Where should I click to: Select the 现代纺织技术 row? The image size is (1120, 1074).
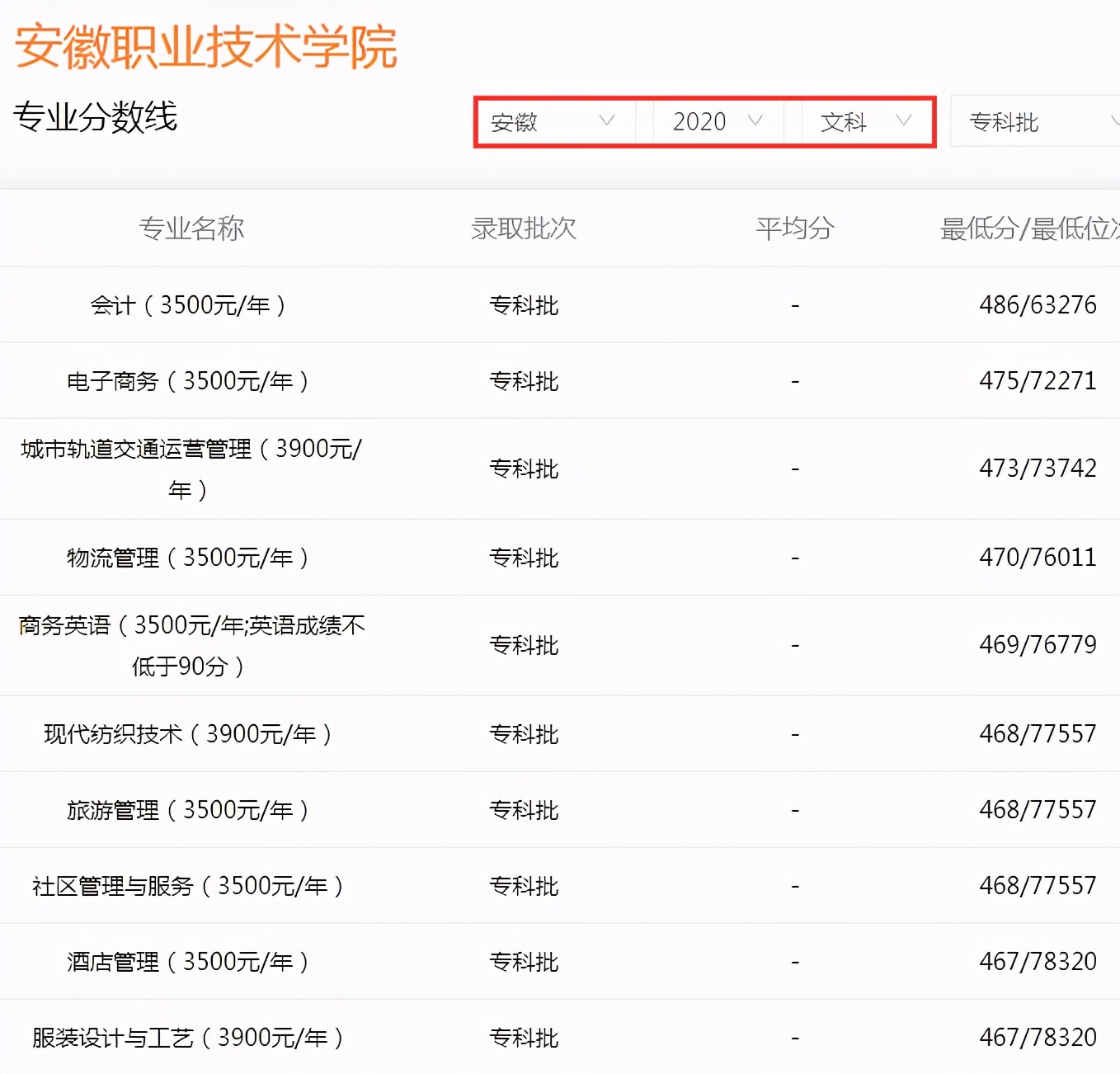188,732
